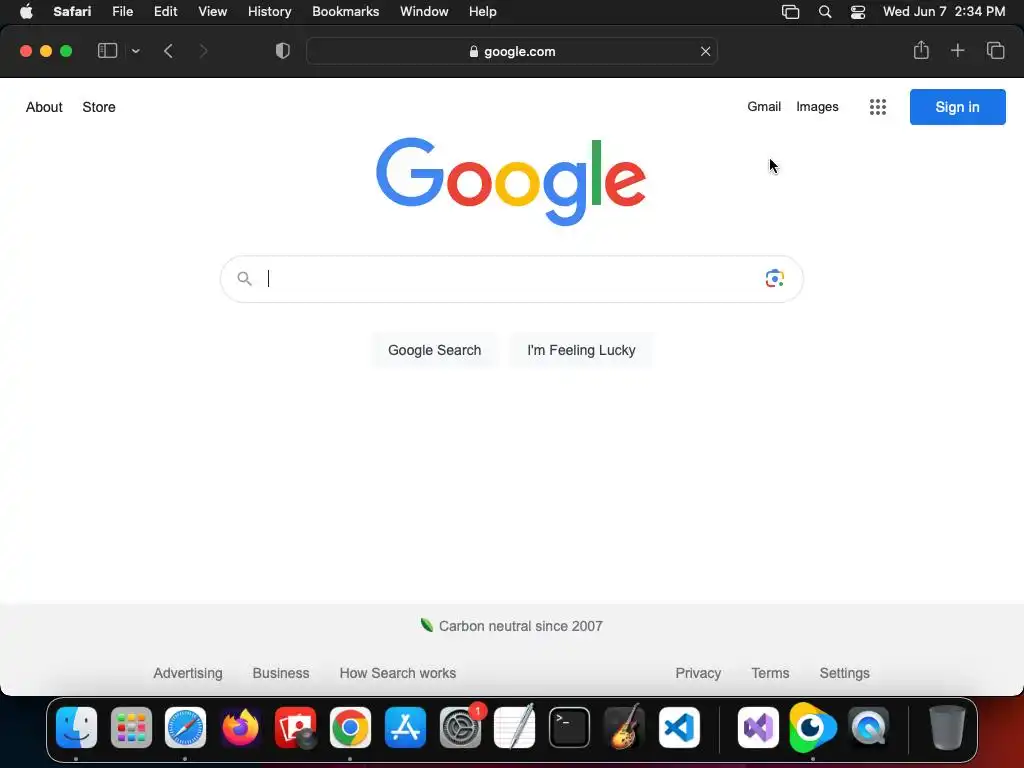
Task: Open TextEdit from the Dock
Action: tap(515, 727)
